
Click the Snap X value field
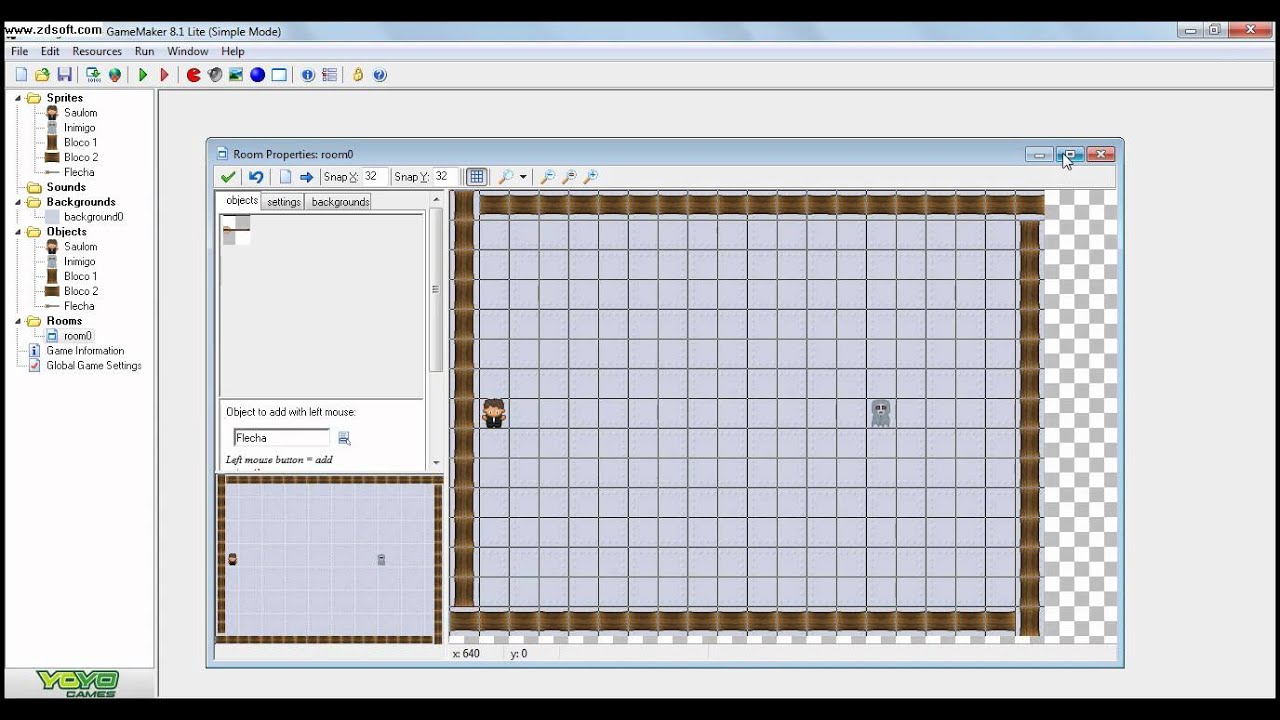374,177
